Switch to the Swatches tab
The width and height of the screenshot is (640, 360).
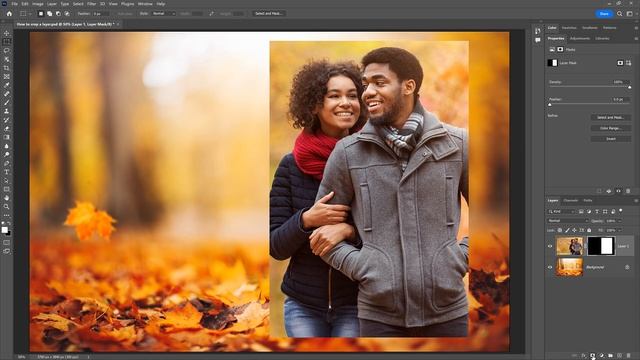(569, 28)
